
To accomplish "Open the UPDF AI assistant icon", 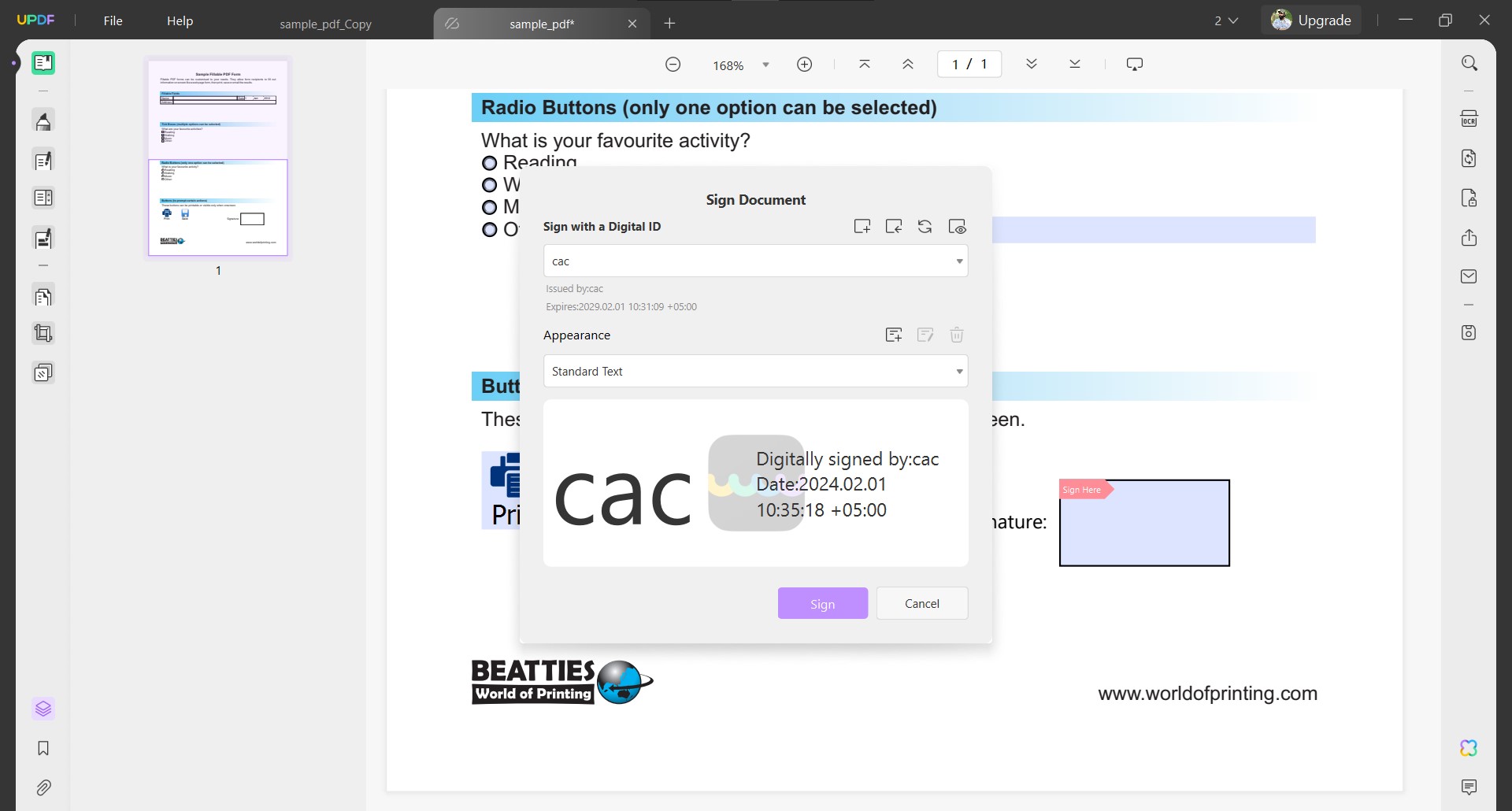I will click(x=1469, y=748).
